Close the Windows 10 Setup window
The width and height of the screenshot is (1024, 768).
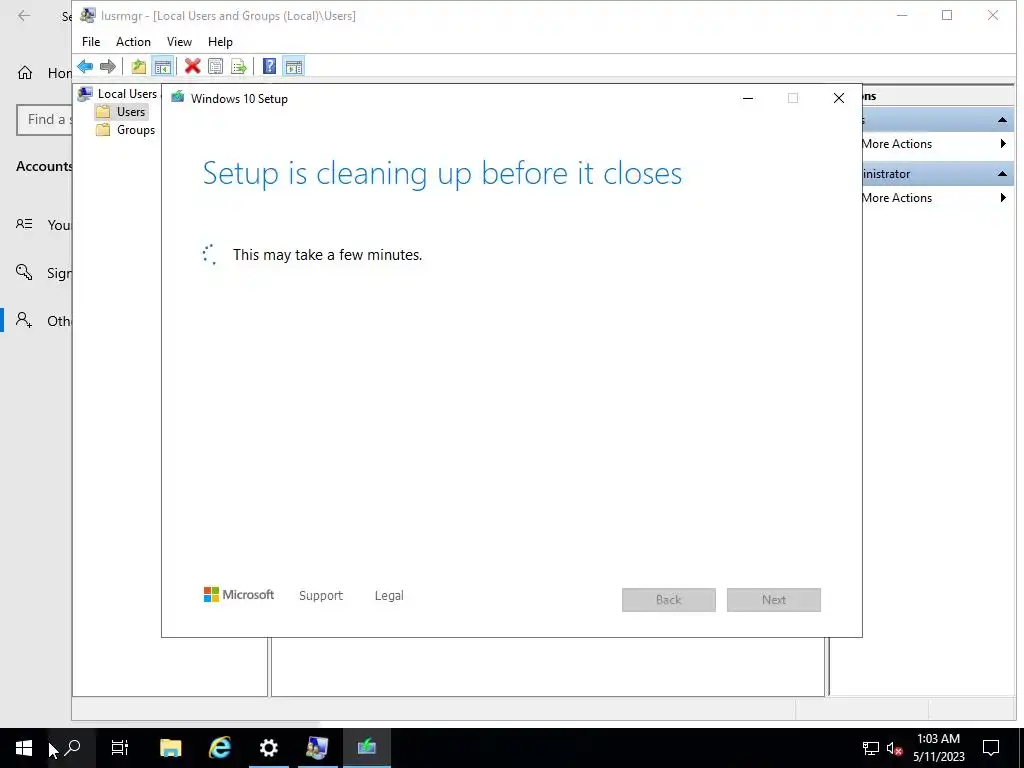[839, 98]
